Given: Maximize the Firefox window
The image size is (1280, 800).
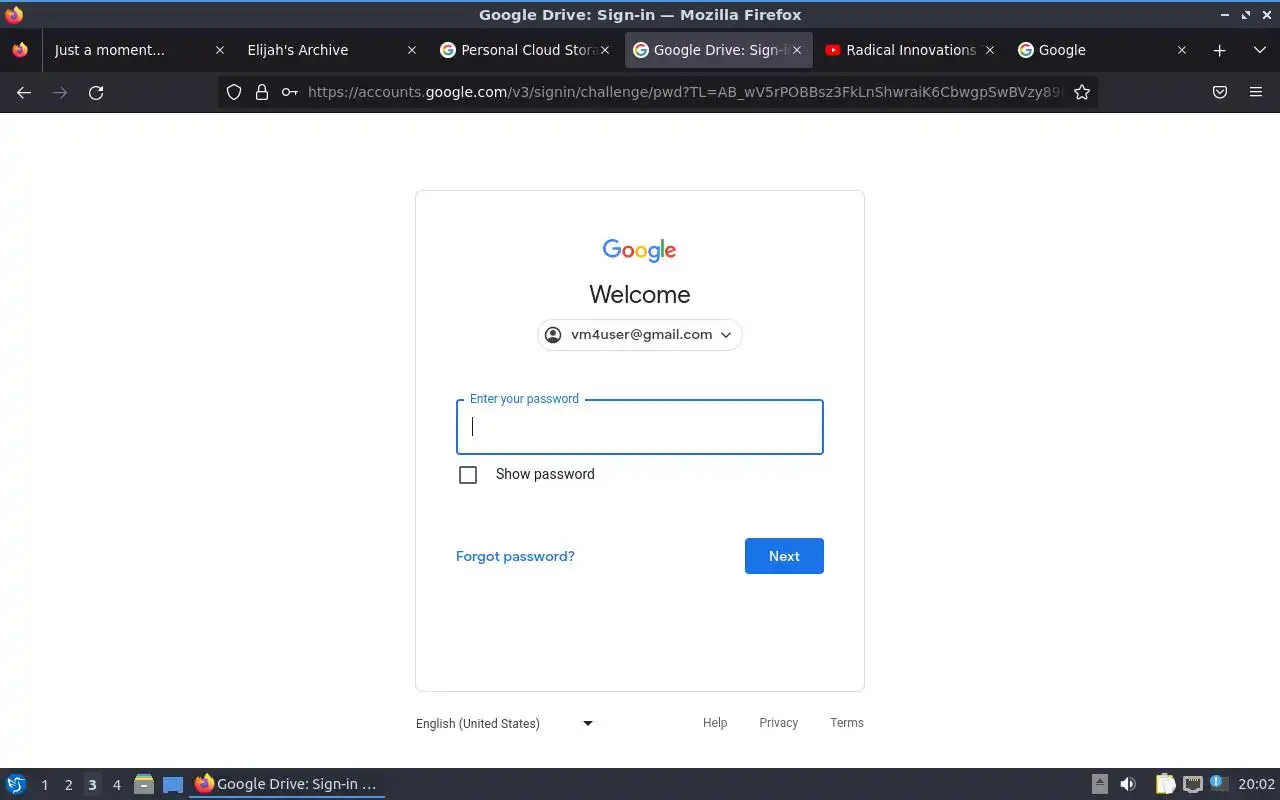Looking at the screenshot, I should pyautogui.click(x=1246, y=15).
